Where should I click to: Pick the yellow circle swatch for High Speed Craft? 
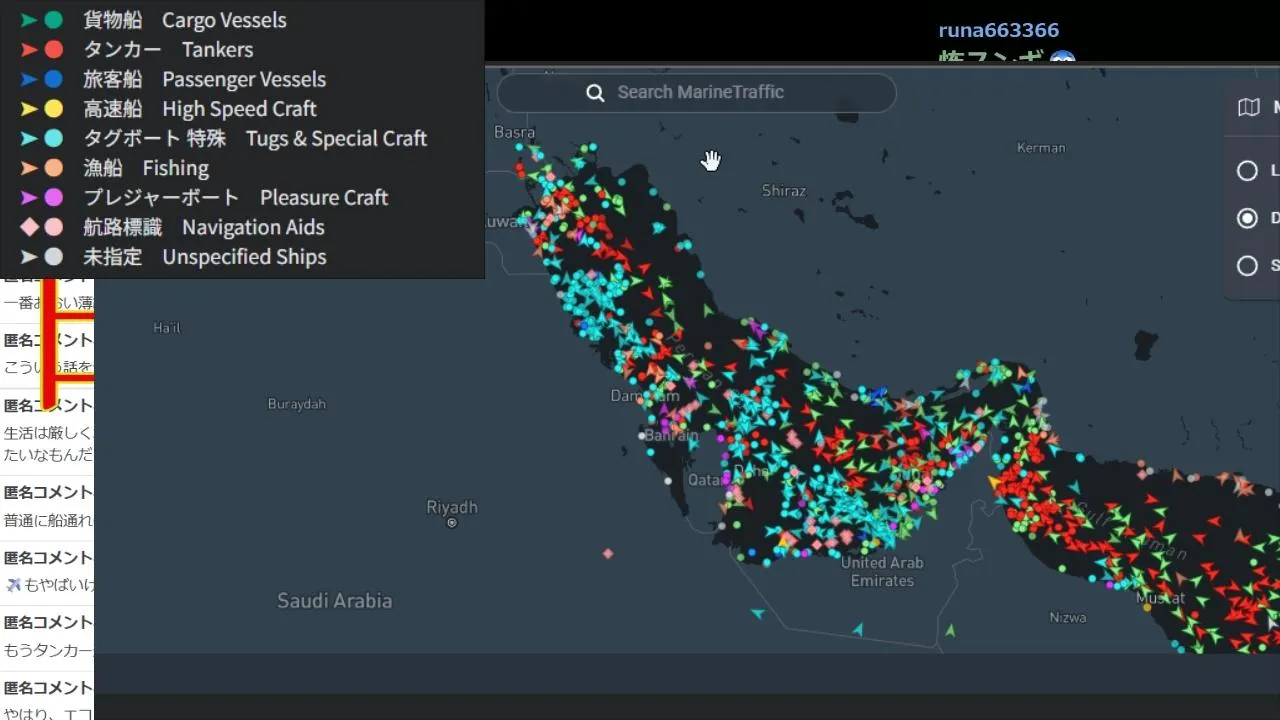[x=54, y=109]
